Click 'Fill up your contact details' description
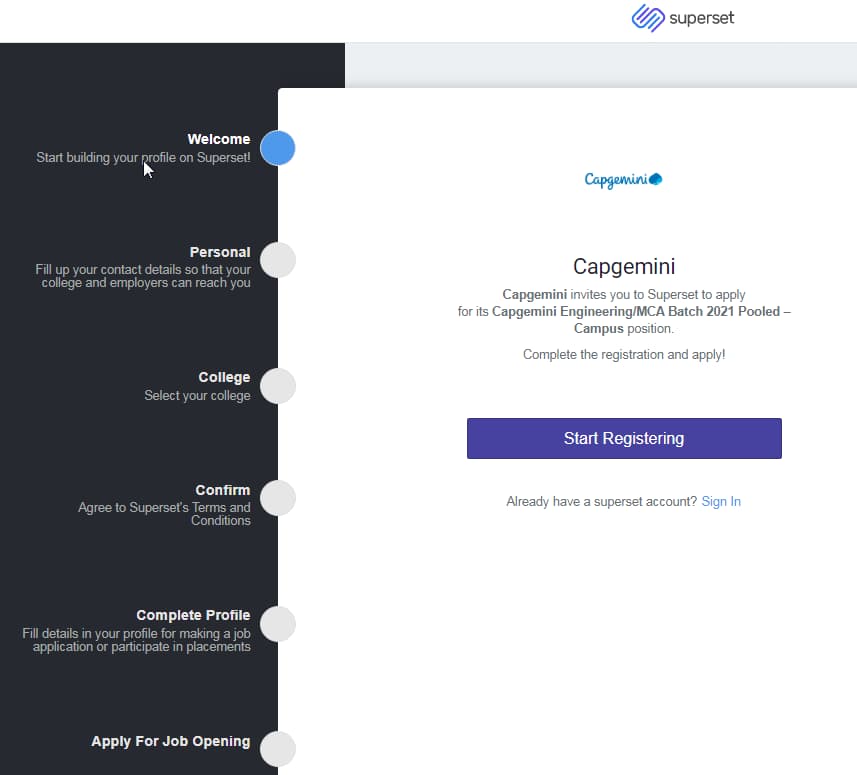The height and width of the screenshot is (775, 857). [143, 276]
